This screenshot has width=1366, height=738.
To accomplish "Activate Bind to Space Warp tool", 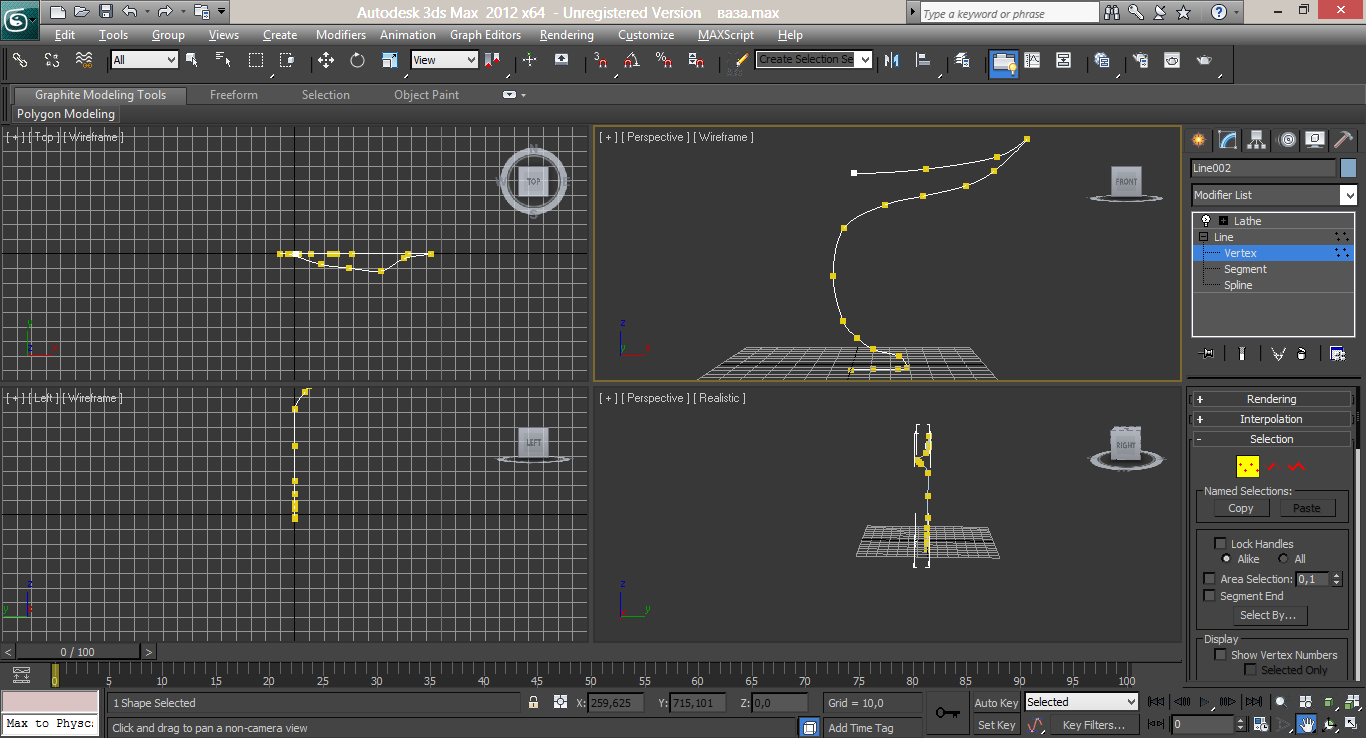I will pos(84,60).
